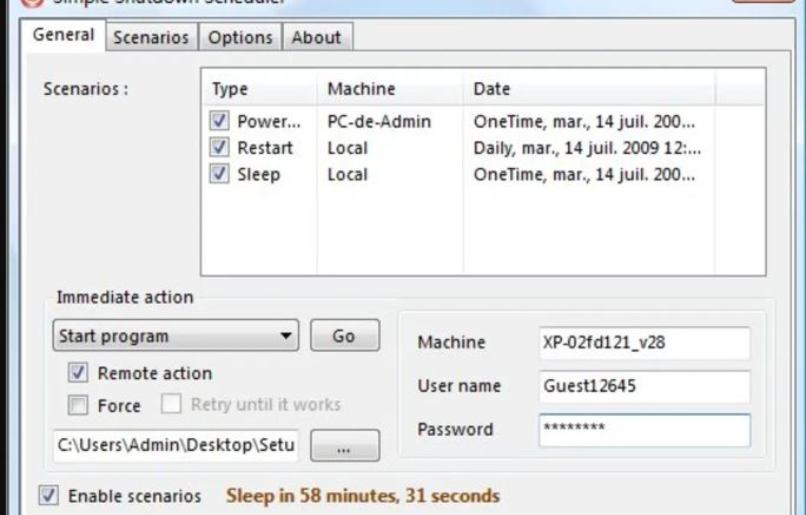Sort scenarios by Machine column header

tap(390, 88)
